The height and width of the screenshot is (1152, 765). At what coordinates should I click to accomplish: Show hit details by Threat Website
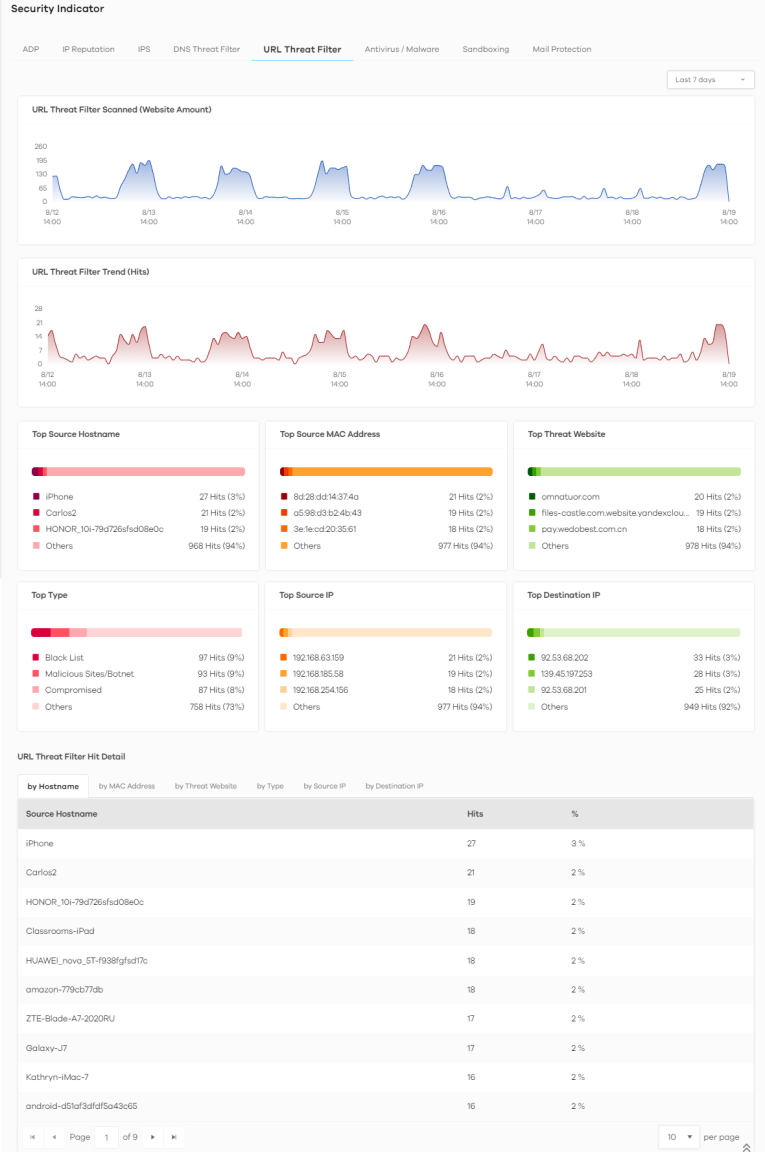point(205,786)
